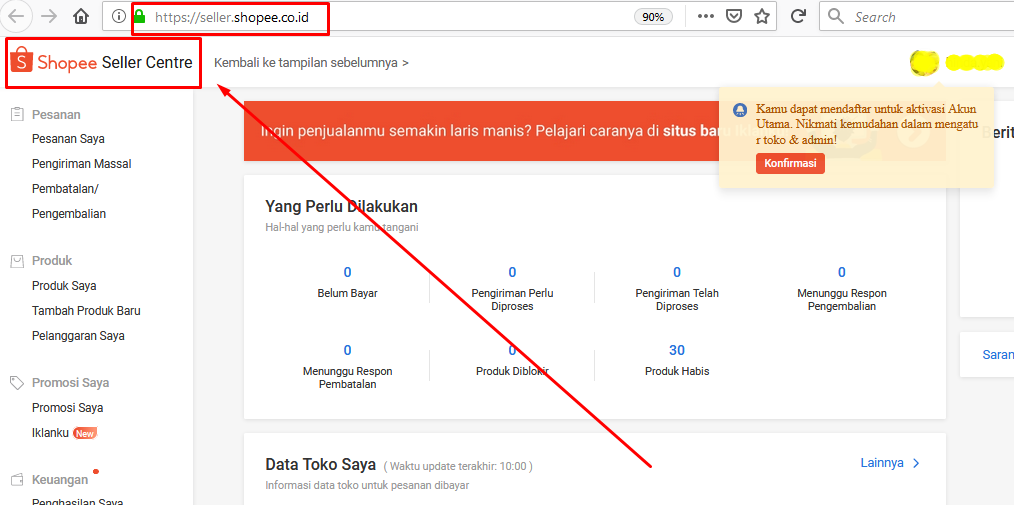Bookmark this page with the star icon

(762, 17)
